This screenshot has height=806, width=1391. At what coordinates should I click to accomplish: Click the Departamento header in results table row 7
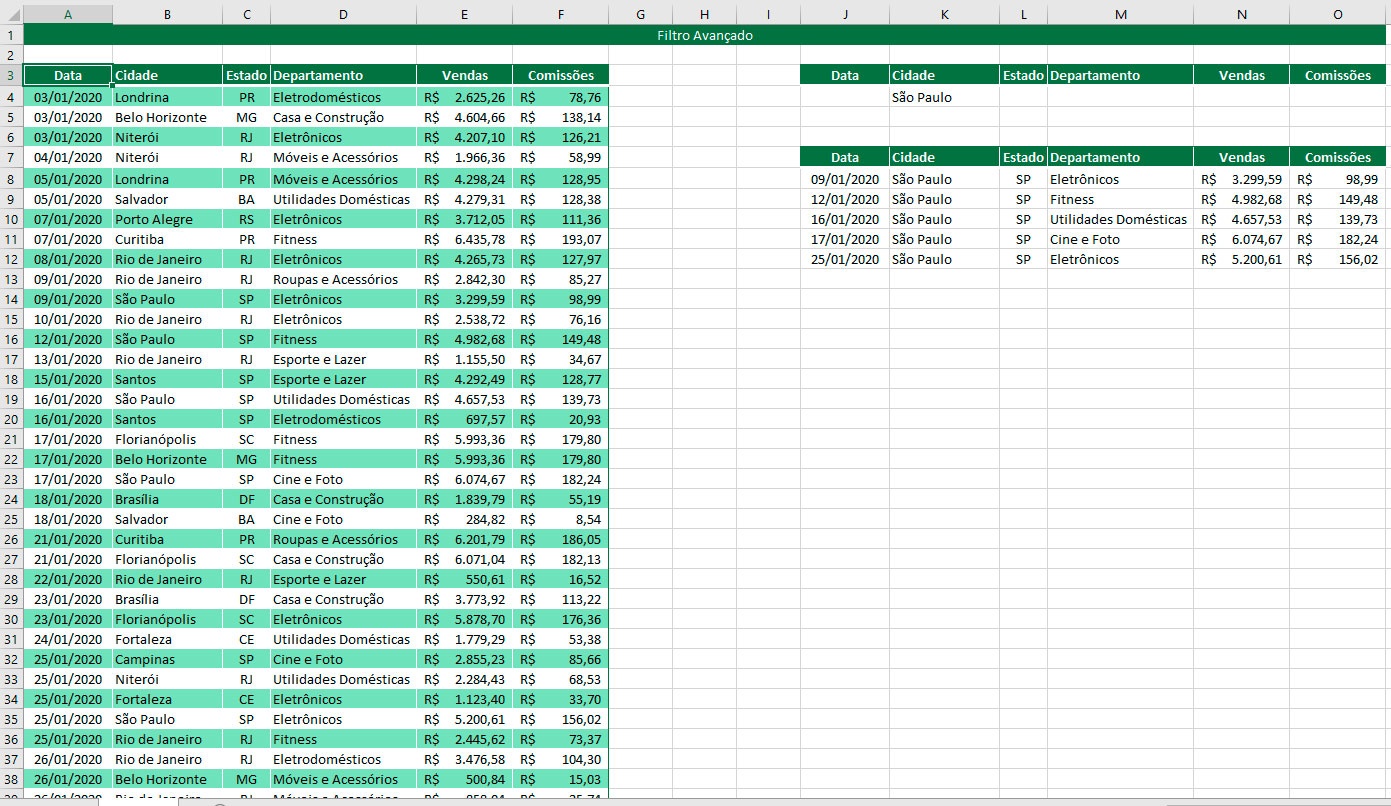point(1120,157)
